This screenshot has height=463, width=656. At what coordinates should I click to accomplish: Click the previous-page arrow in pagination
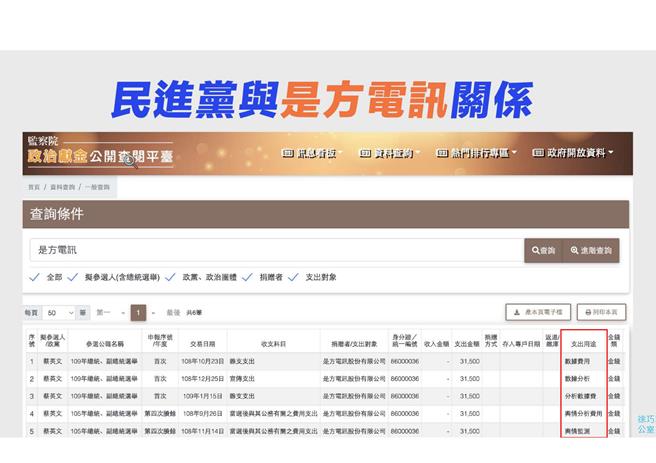click(x=123, y=313)
